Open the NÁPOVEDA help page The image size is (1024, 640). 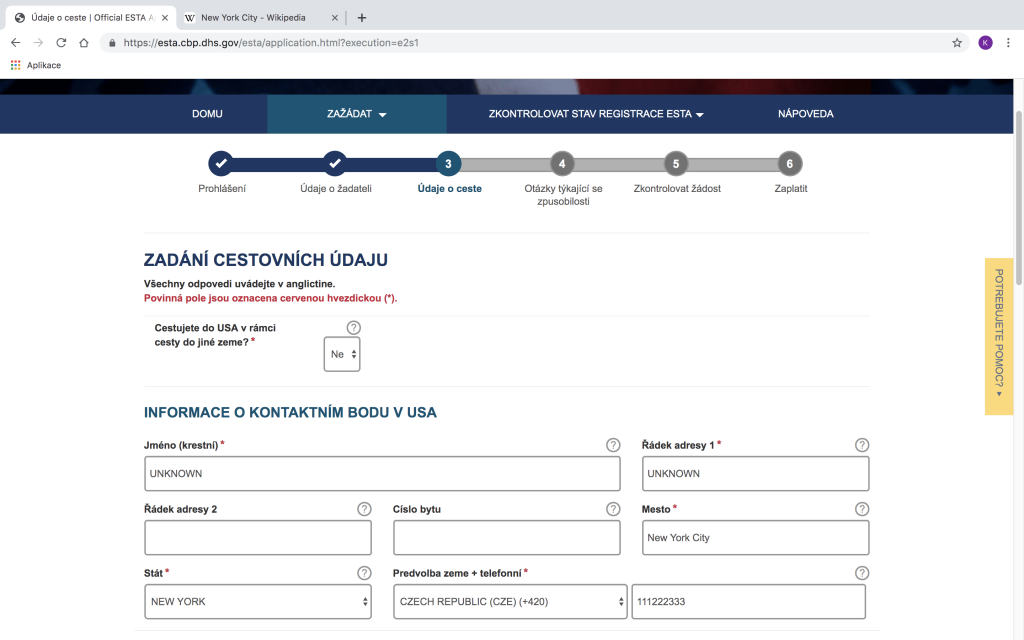pyautogui.click(x=805, y=114)
